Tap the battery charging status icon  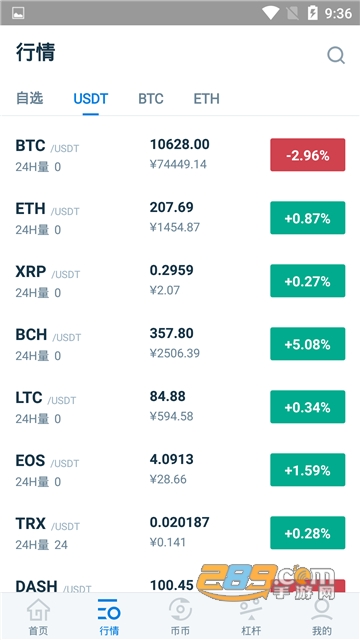tap(312, 13)
